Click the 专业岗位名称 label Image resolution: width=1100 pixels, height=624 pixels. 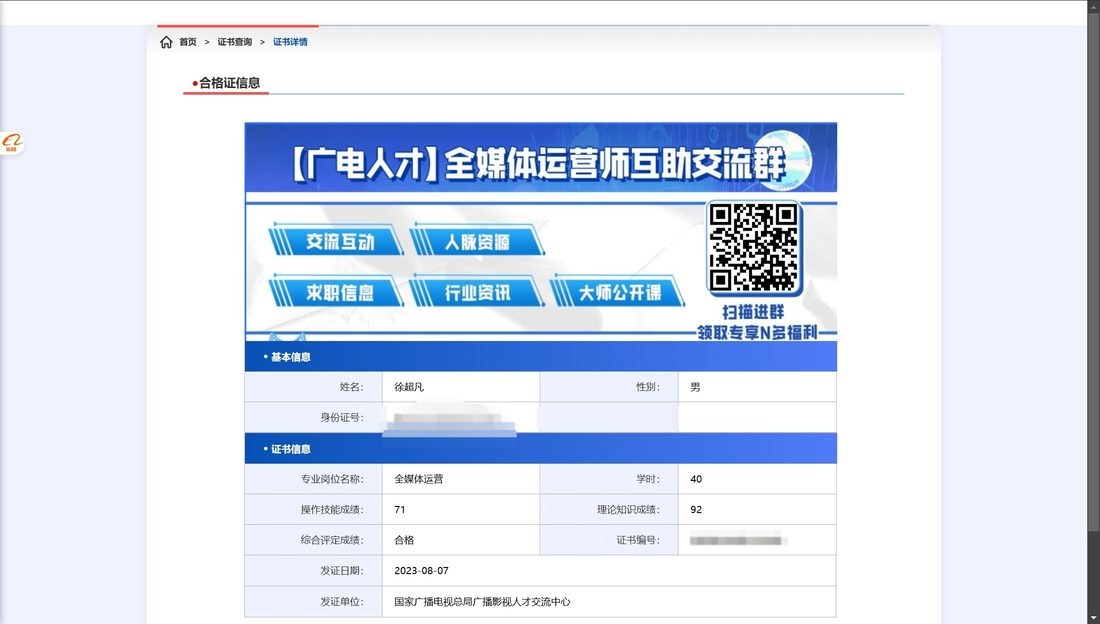[x=332, y=479]
